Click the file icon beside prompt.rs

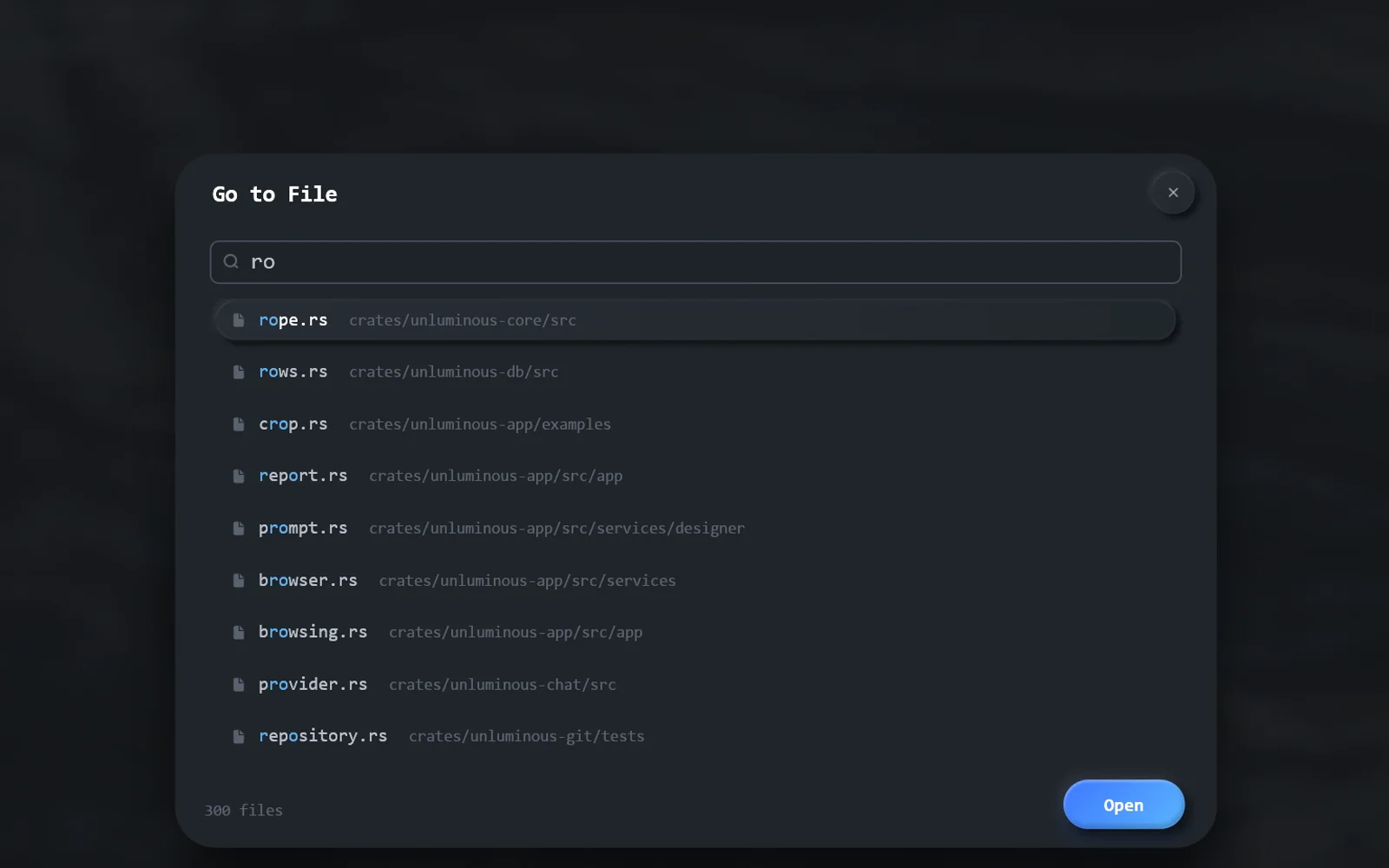point(239,529)
